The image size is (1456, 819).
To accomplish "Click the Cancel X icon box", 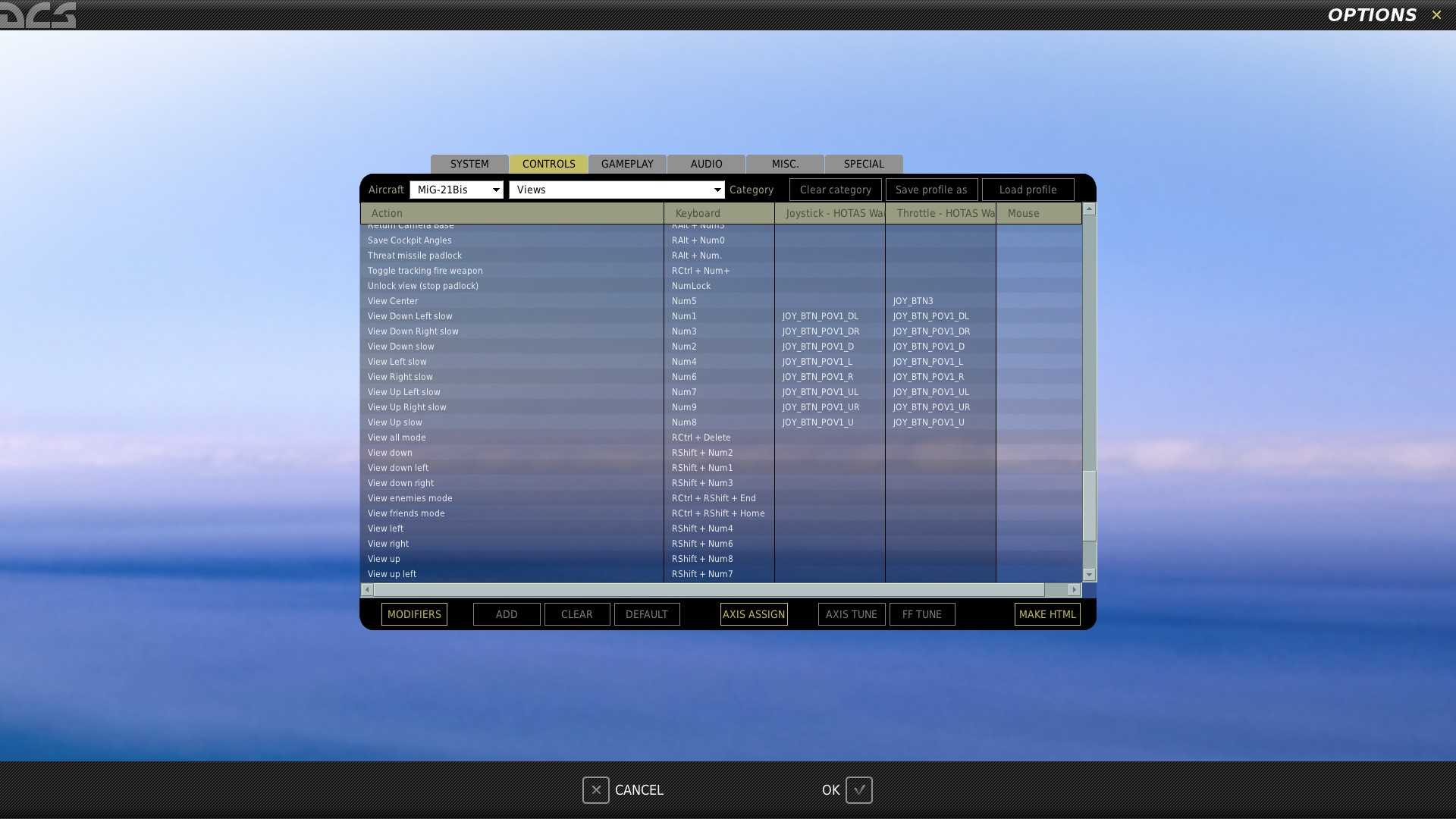I will click(x=596, y=790).
